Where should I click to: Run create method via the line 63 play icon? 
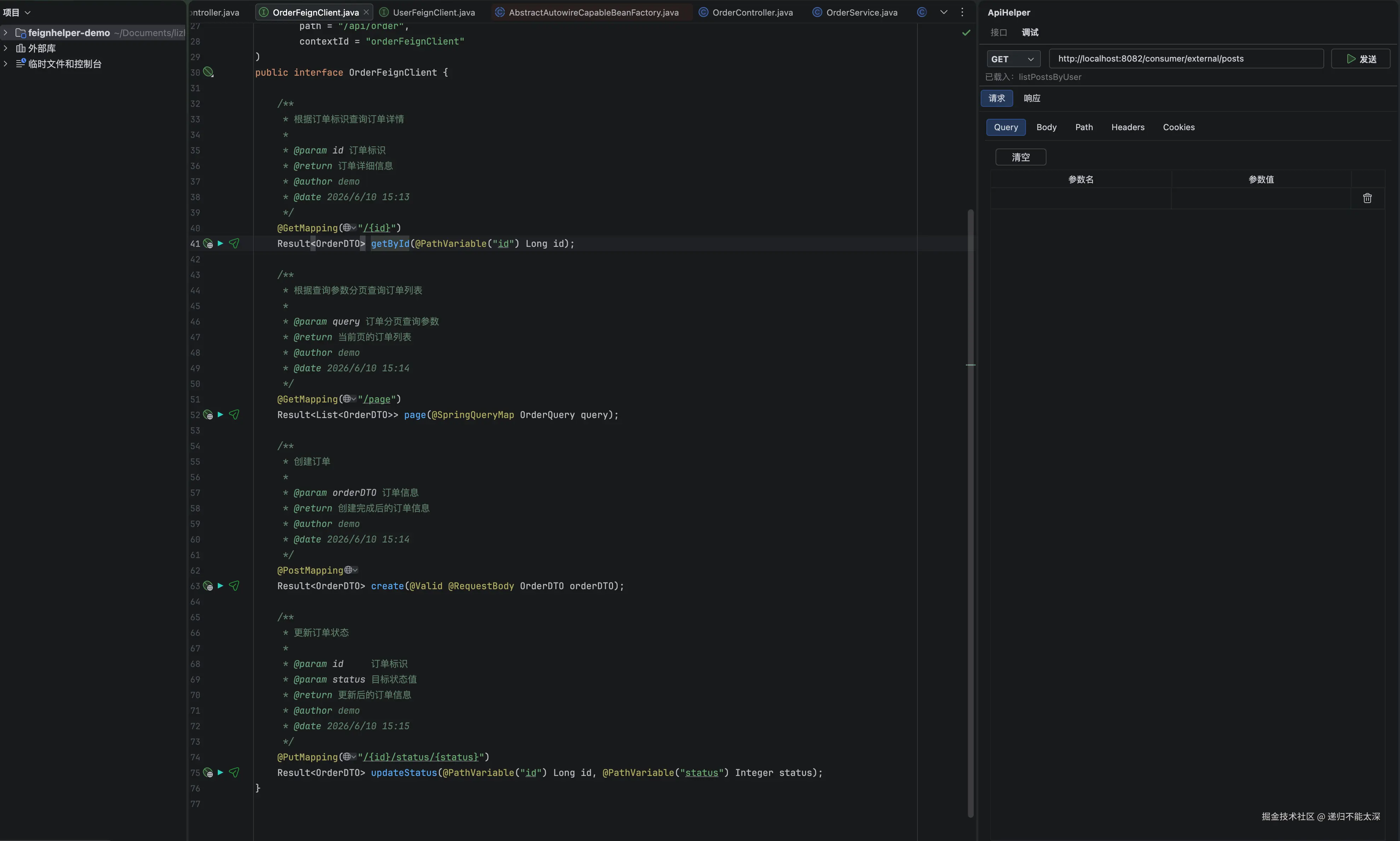click(x=220, y=585)
